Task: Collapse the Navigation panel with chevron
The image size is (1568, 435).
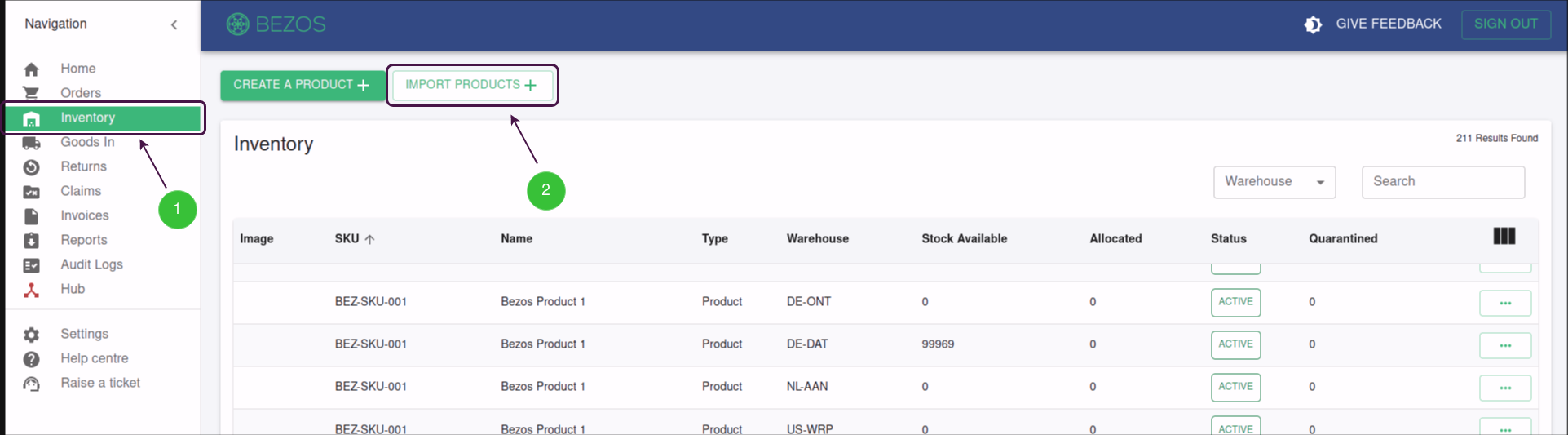Action: 174,24
